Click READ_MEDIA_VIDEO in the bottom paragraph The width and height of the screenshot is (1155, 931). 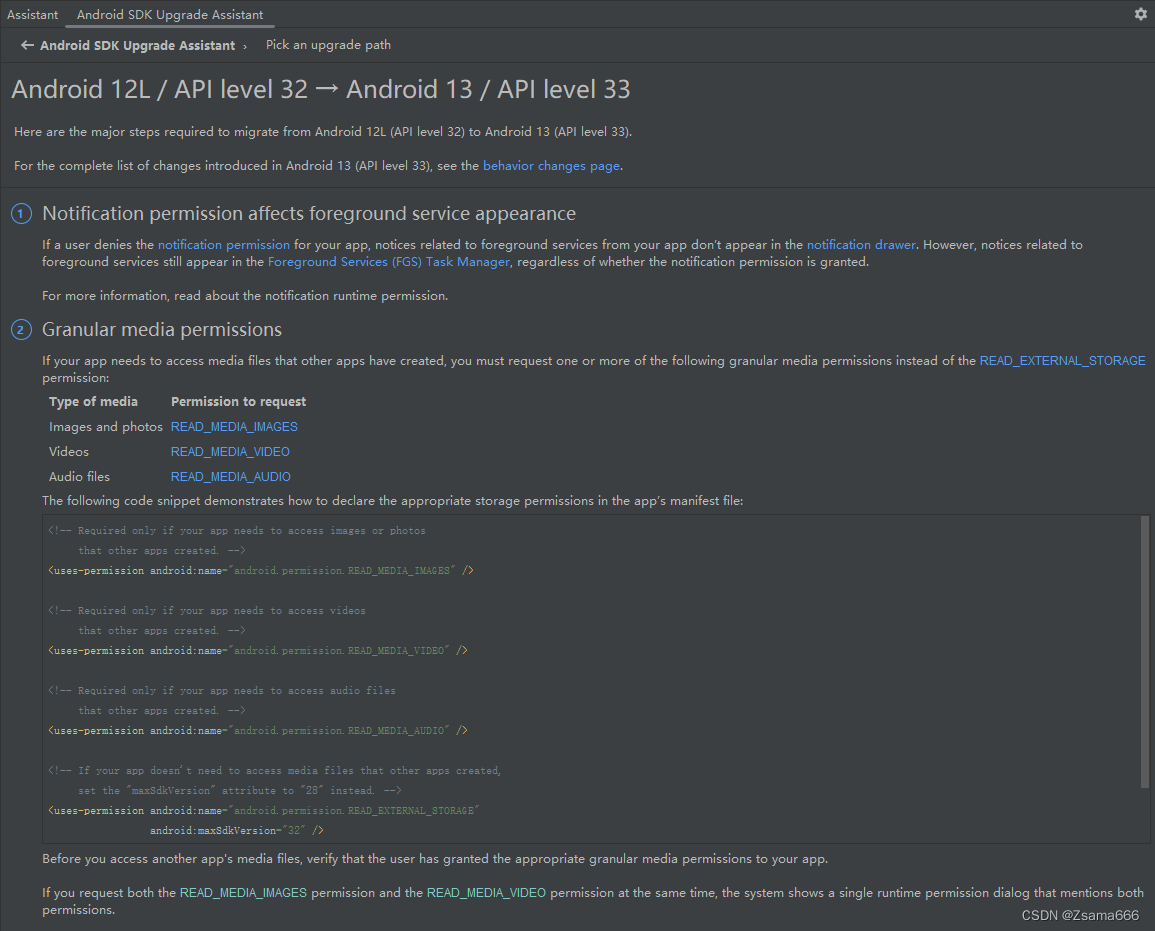pyautogui.click(x=486, y=892)
